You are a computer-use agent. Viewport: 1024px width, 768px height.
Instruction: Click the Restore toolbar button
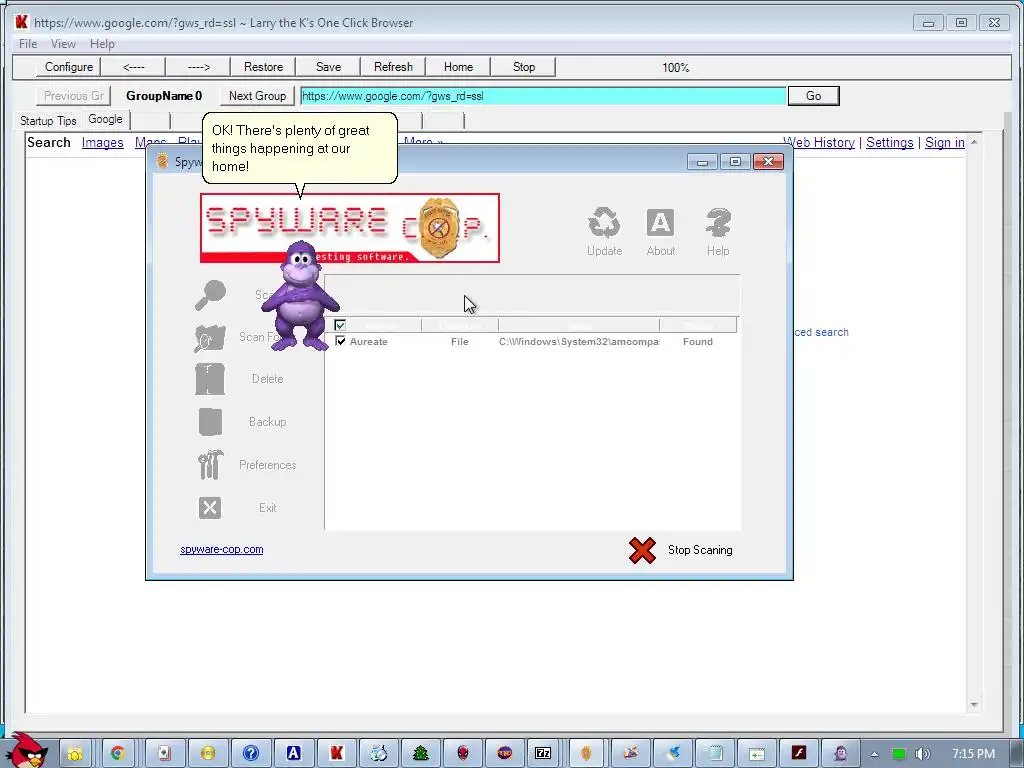[x=263, y=67]
